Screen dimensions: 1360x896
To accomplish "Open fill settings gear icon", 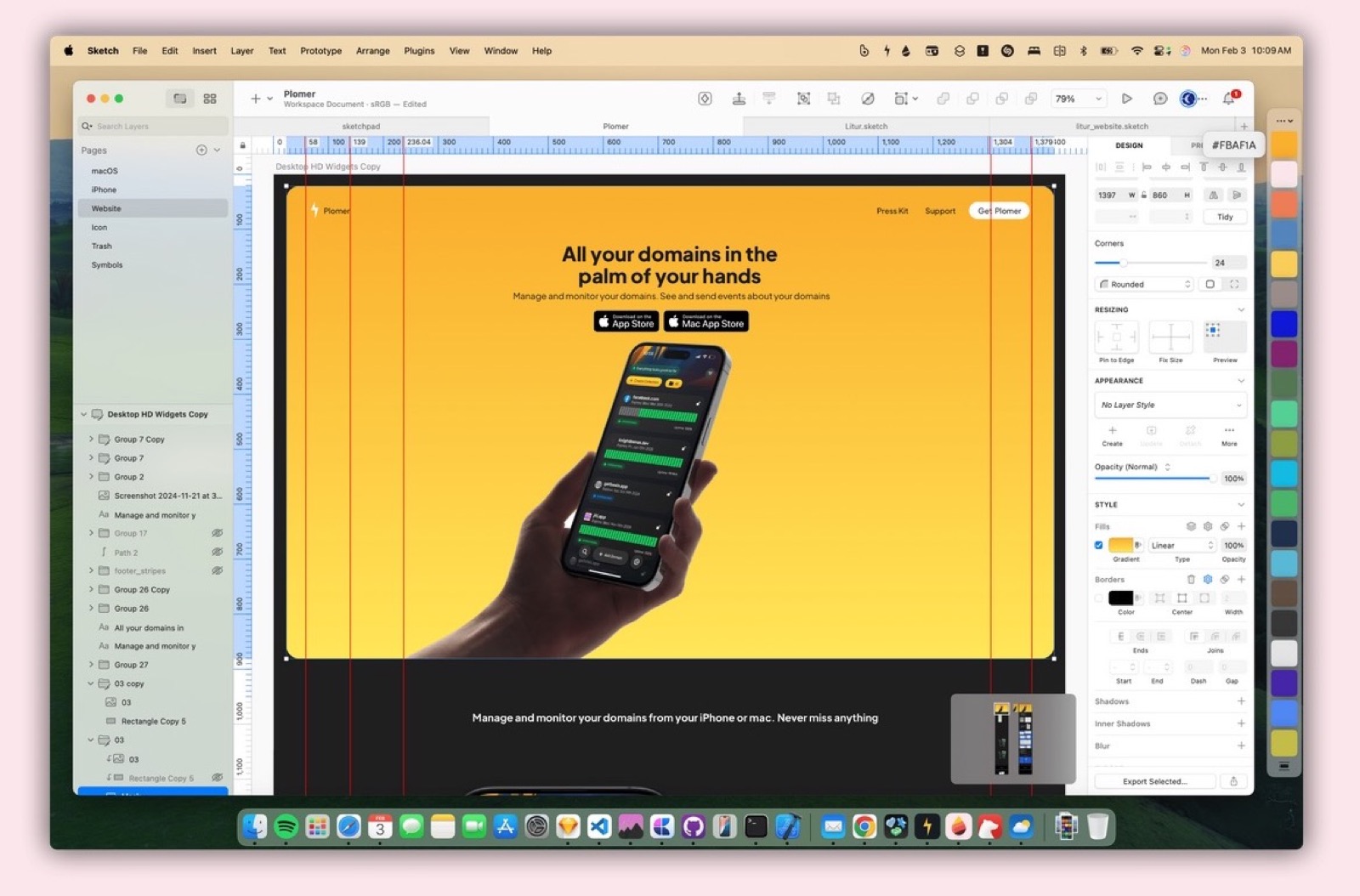I will click(x=1208, y=526).
